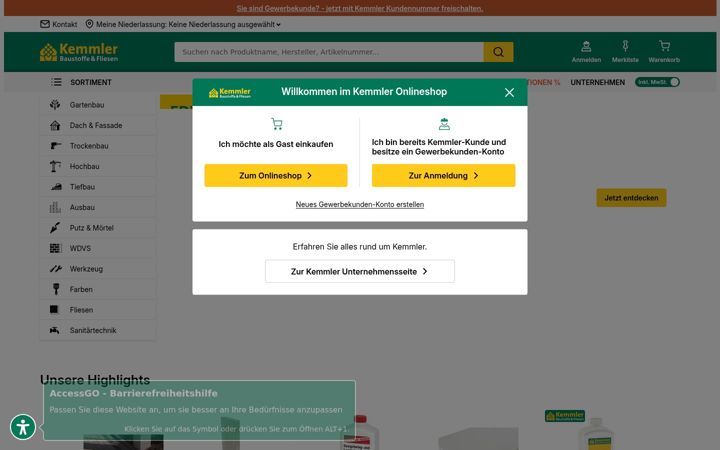Image resolution: width=720 pixels, height=450 pixels.
Task: Click the product search input field
Action: pos(329,52)
